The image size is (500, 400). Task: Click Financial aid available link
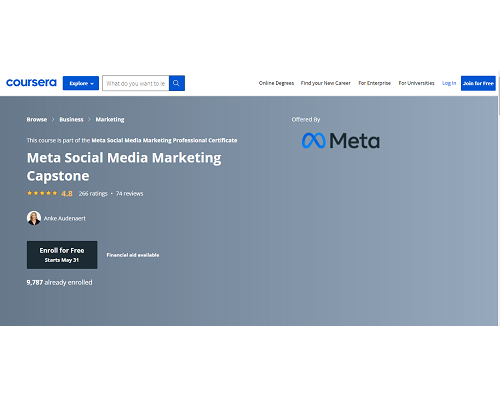coord(133,255)
